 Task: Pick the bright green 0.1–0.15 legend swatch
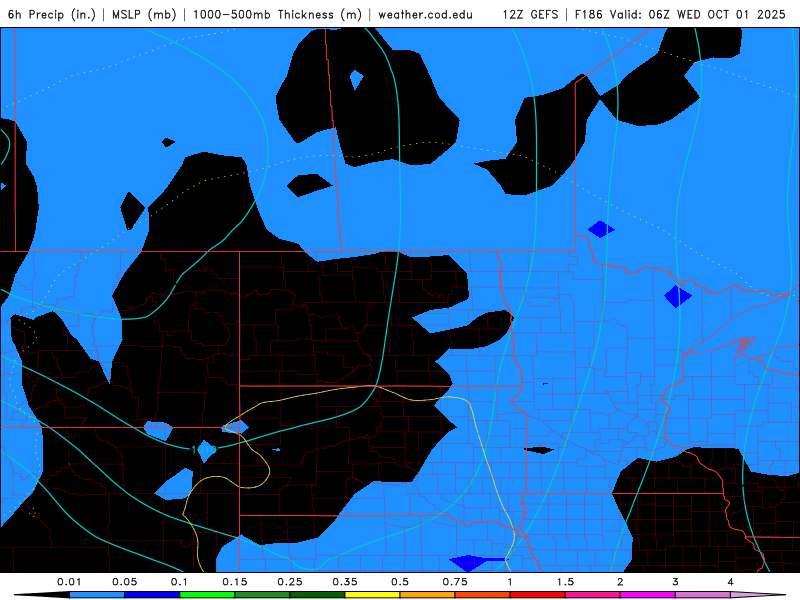coord(207,595)
